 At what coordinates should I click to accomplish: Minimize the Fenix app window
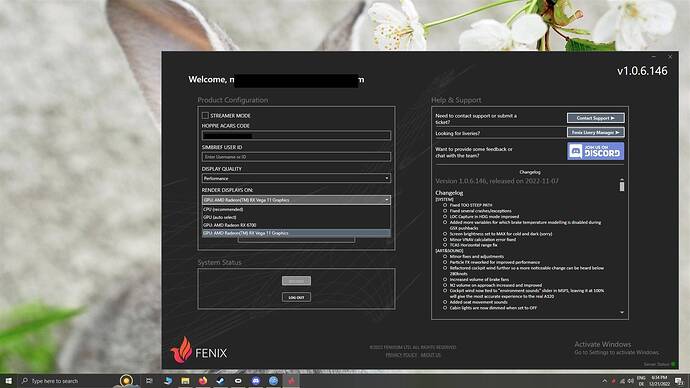[653, 57]
